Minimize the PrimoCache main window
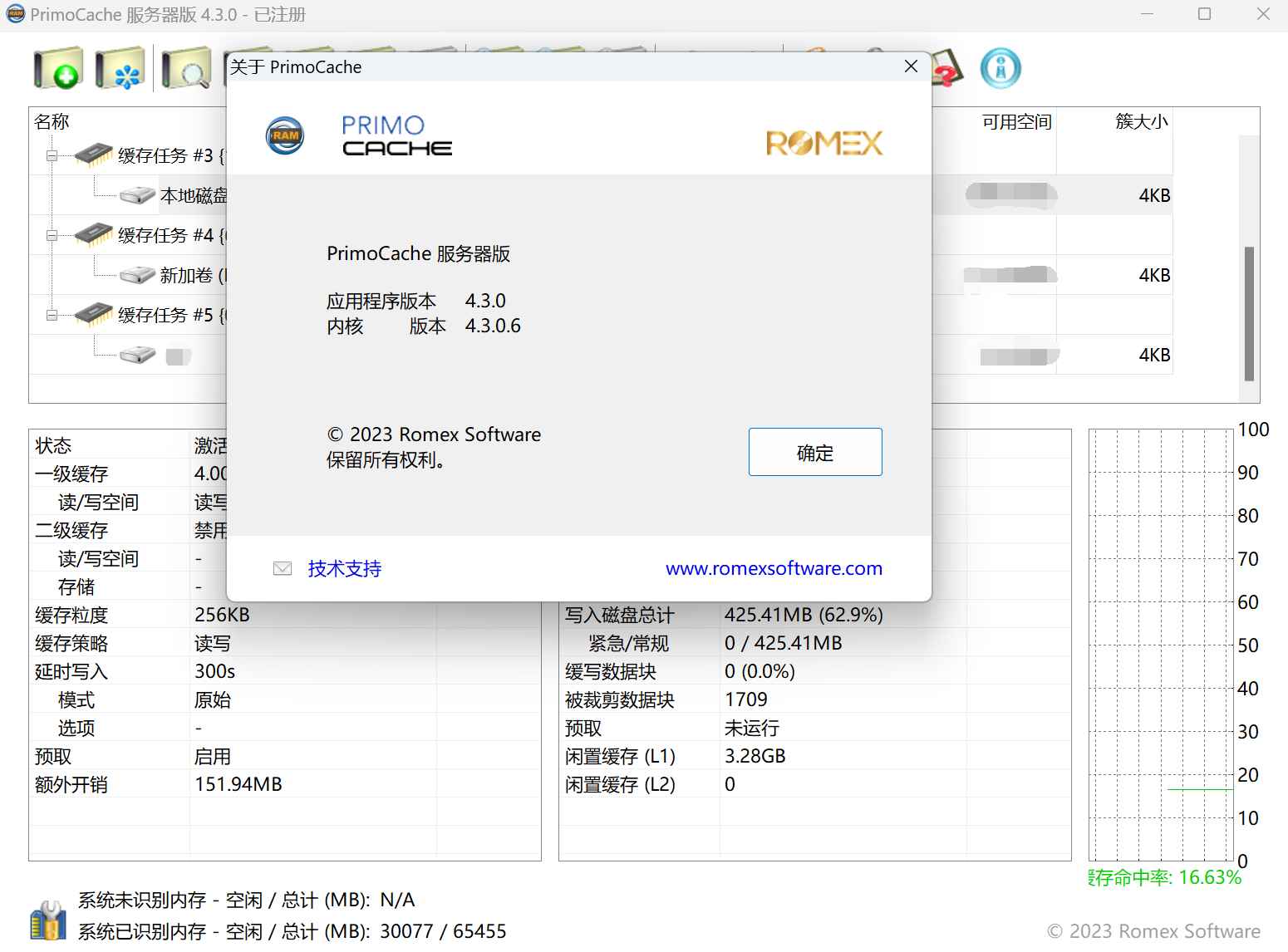This screenshot has height=952, width=1288. (x=1147, y=14)
